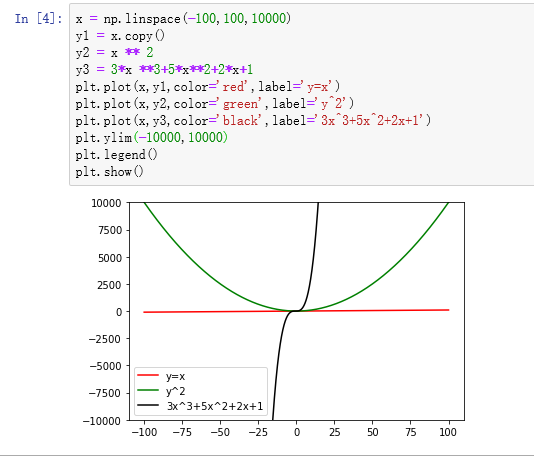Place cursor in the np.linspace code line
Viewport: 534px width, 456px height.
coord(183,18)
